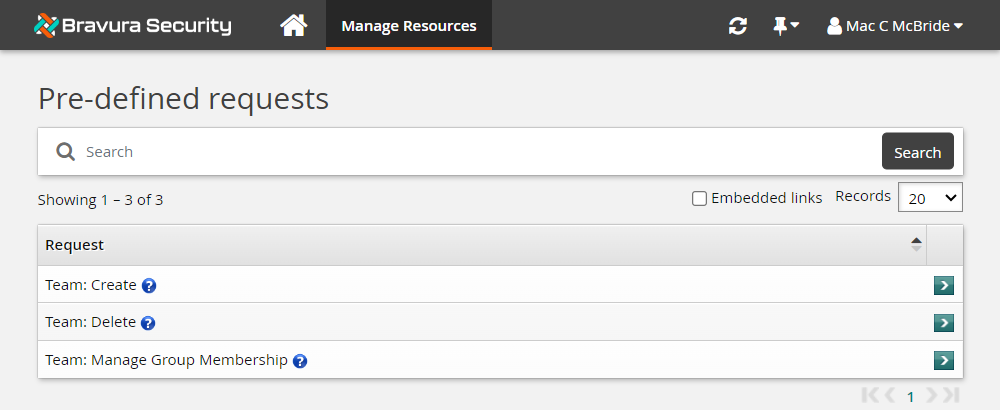
Task: Open help for Manage Group Membership
Action: point(300,361)
